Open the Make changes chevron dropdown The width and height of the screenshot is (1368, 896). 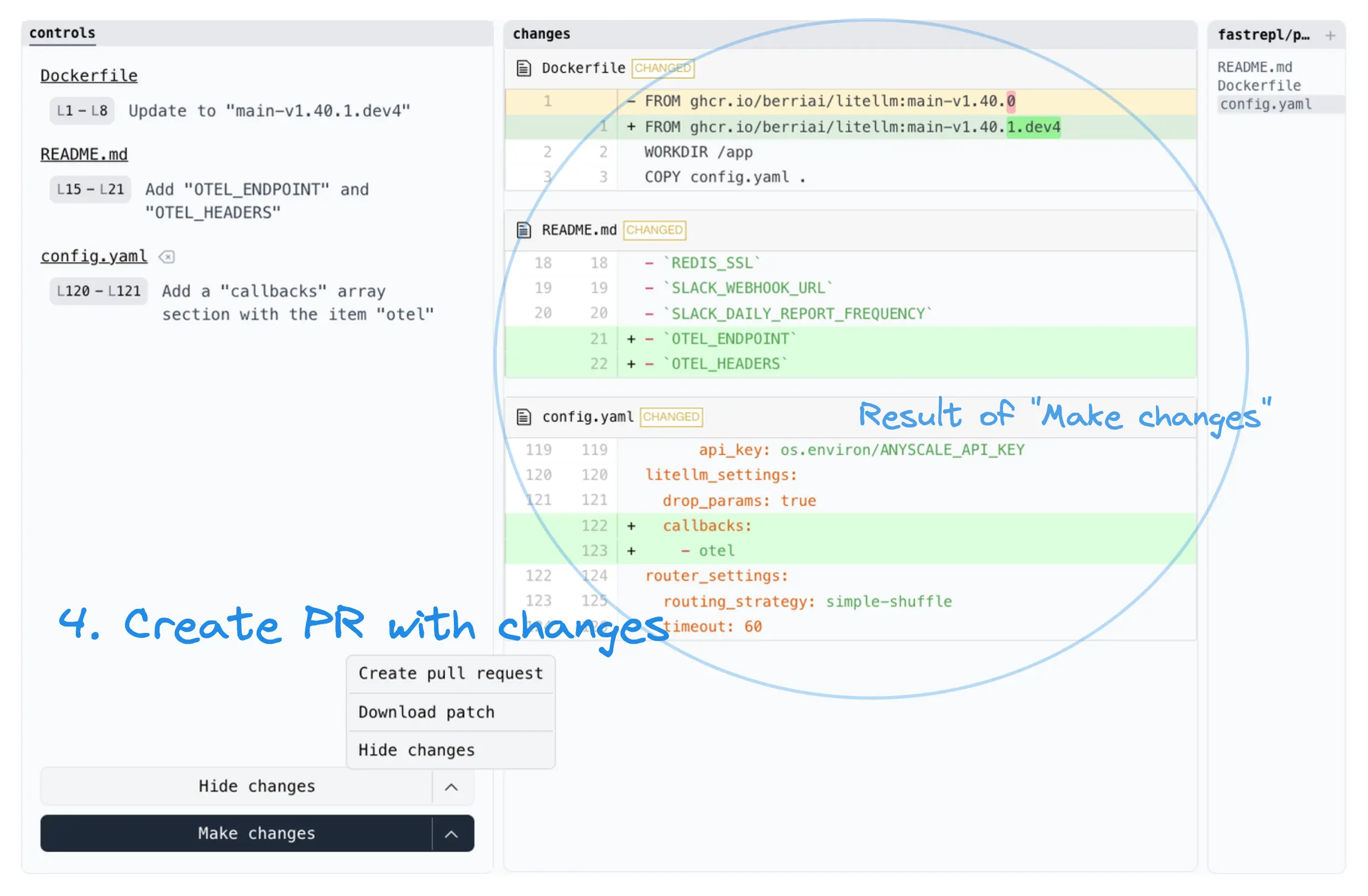click(x=452, y=834)
